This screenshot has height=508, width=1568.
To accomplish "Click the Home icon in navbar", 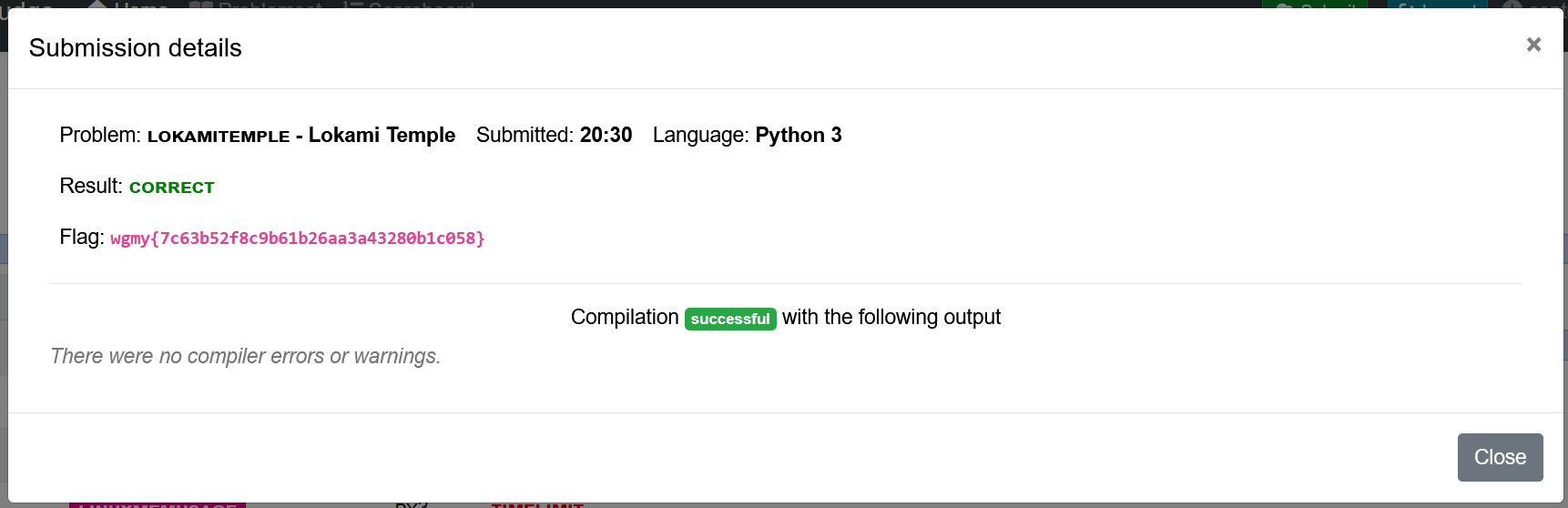I will pos(97,5).
